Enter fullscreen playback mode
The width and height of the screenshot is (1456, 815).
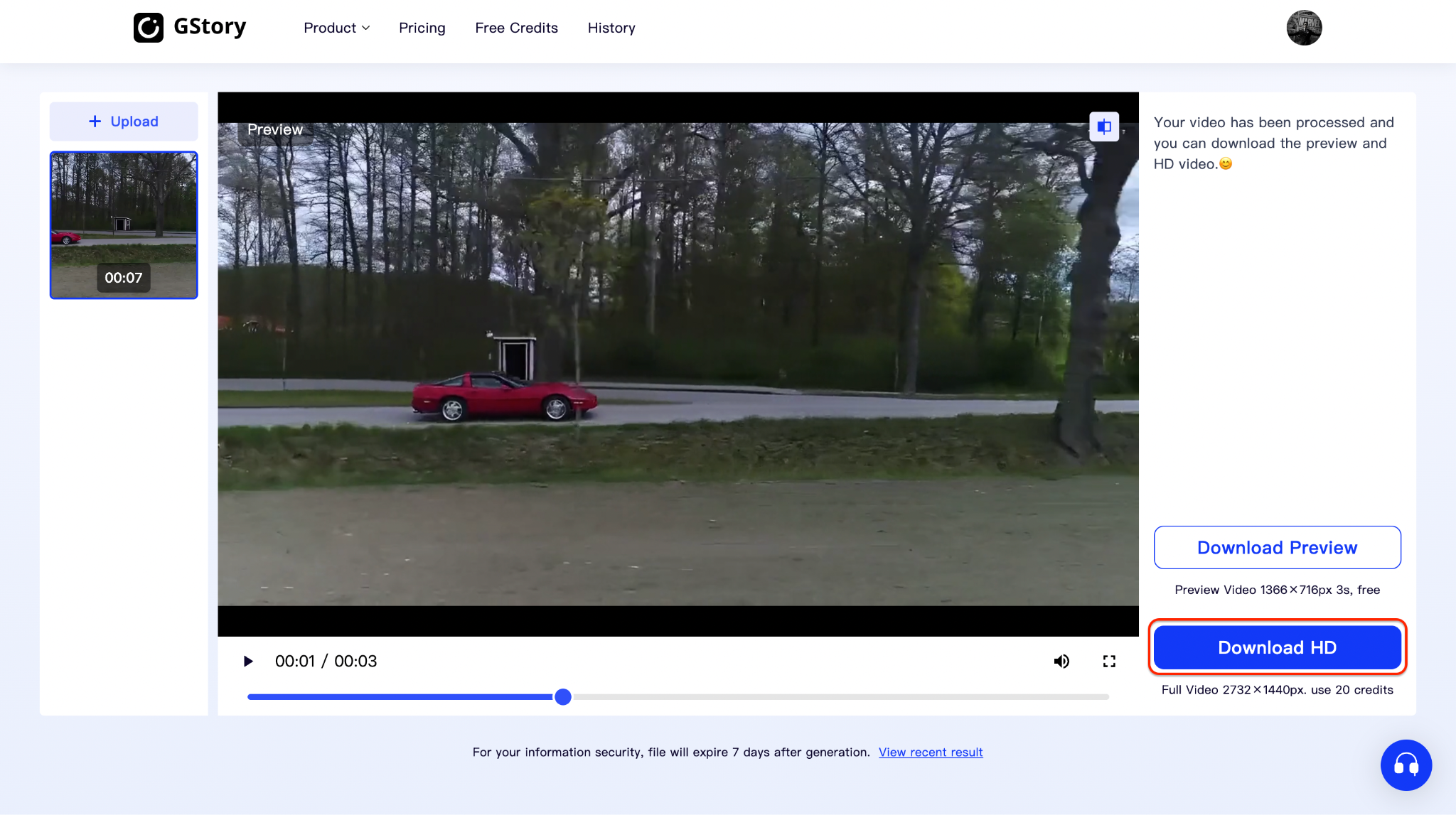point(1109,661)
